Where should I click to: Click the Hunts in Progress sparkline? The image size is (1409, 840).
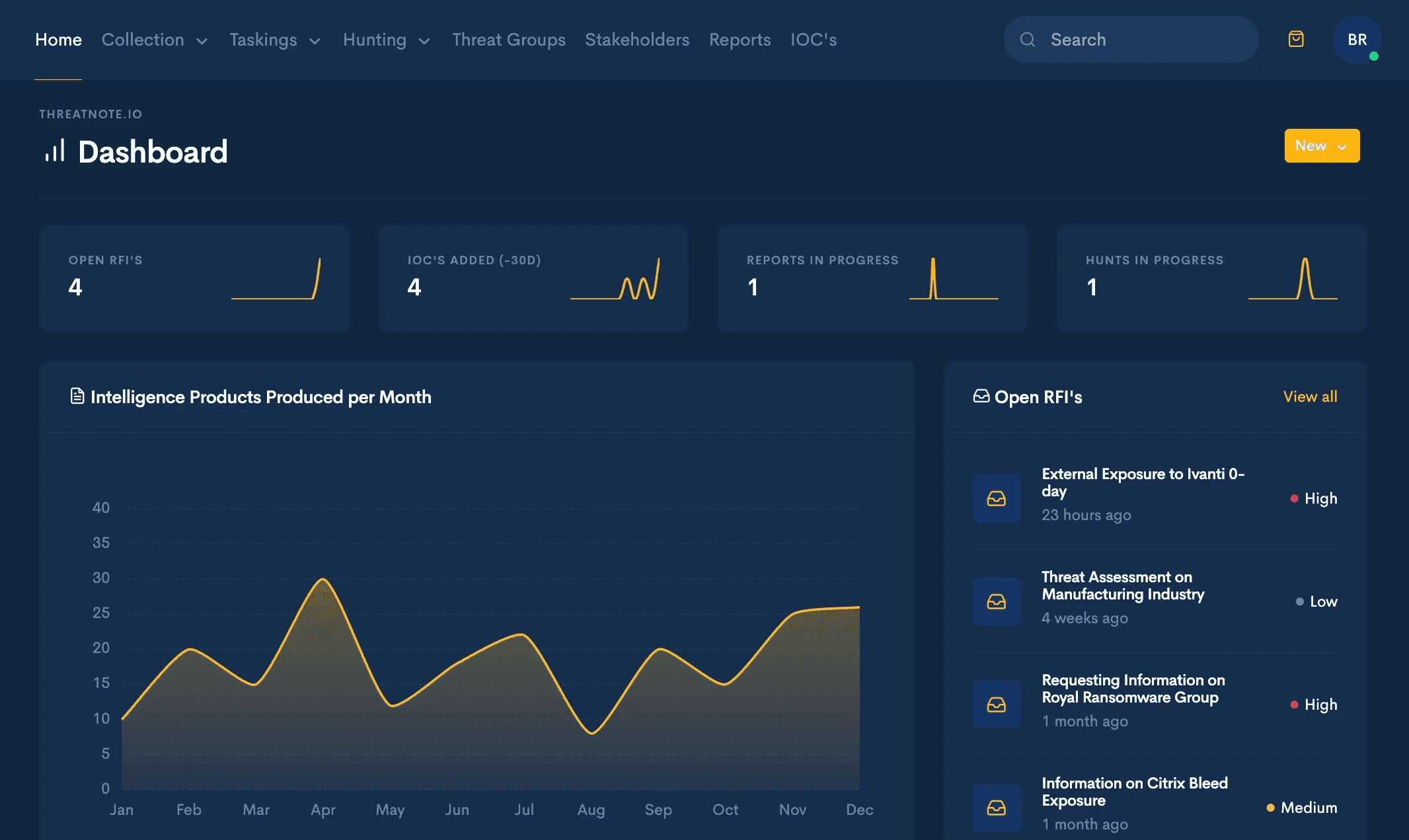[x=1293, y=278]
